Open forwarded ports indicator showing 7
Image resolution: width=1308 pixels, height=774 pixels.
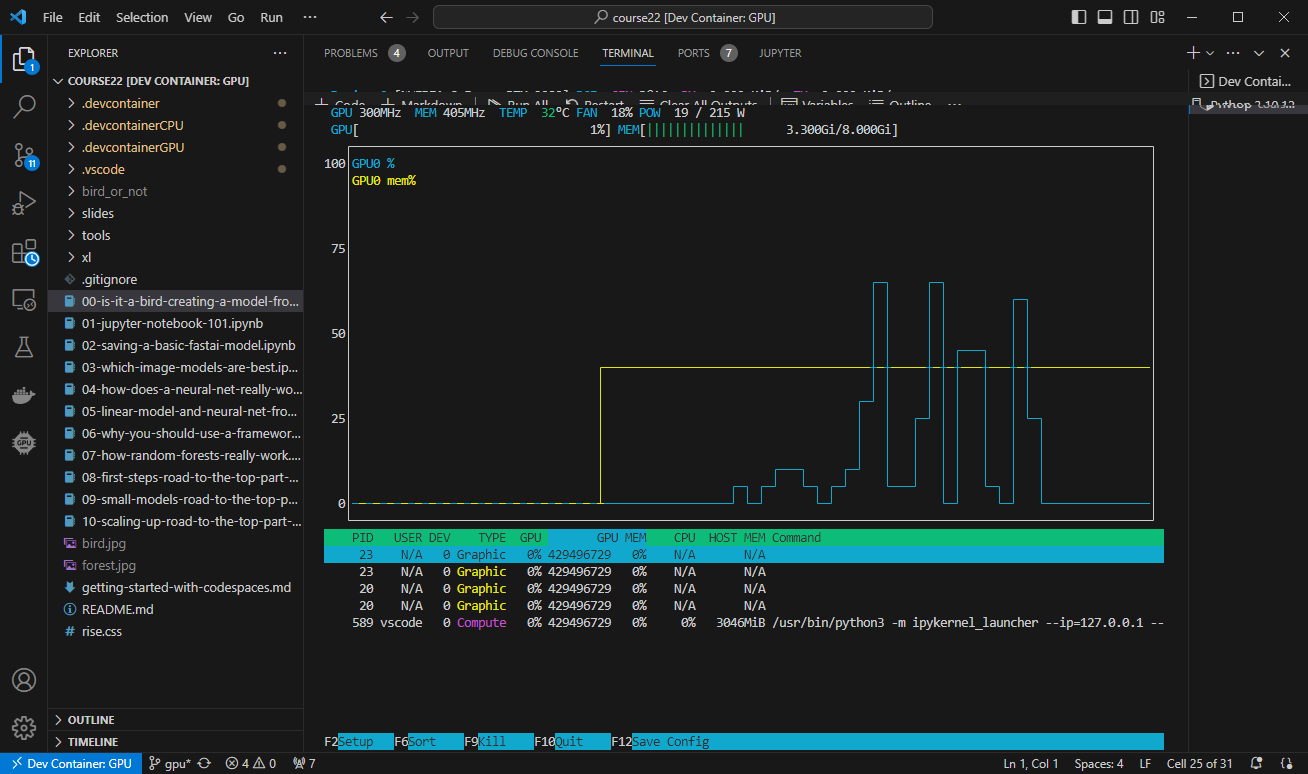(304, 764)
